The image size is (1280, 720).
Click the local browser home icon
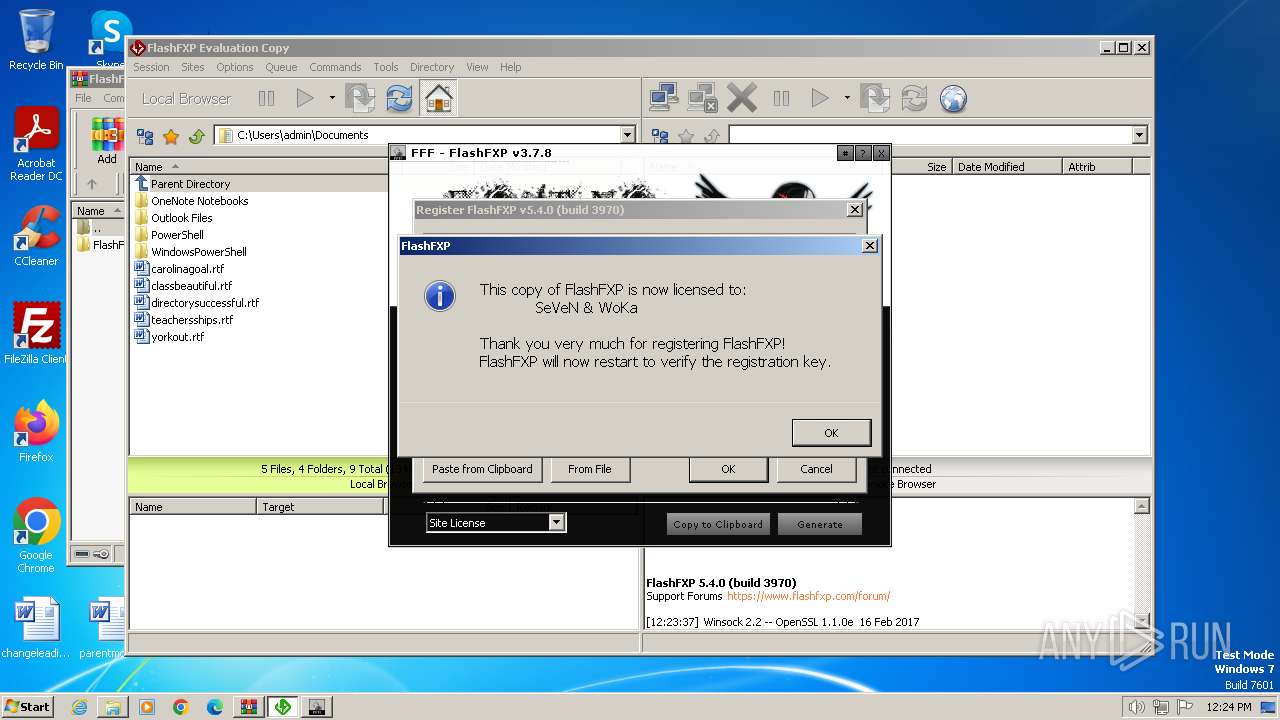point(438,98)
